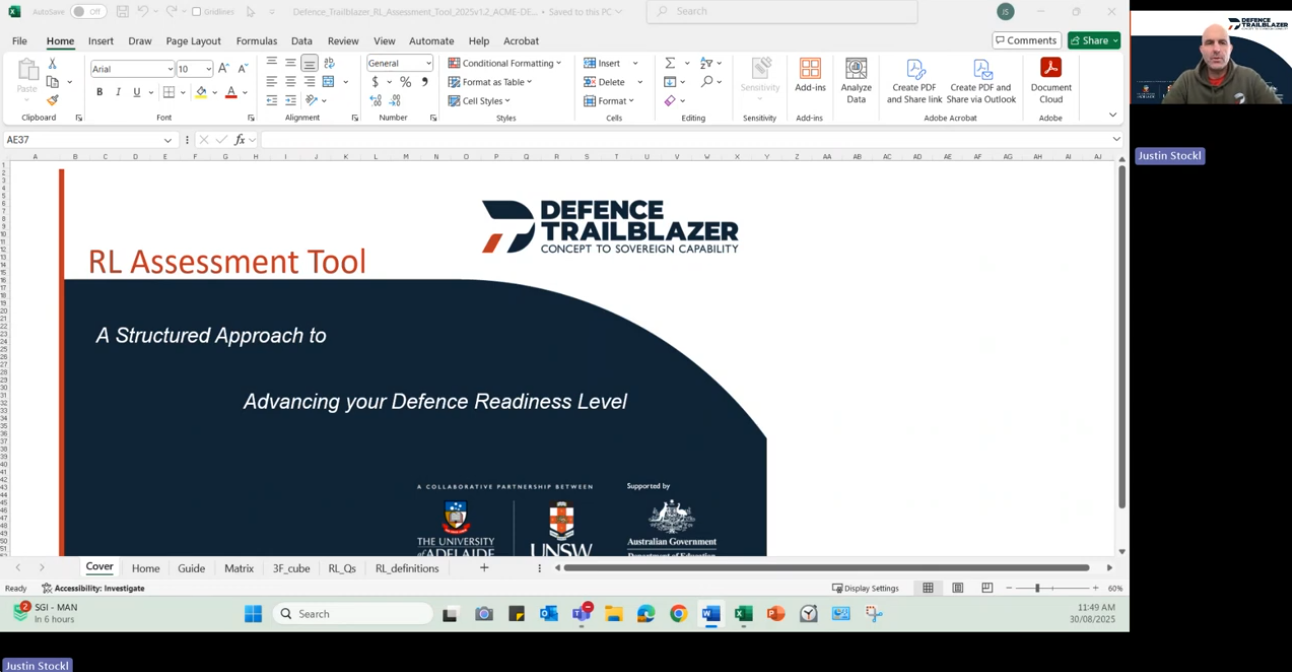This screenshot has height=672, width=1292.
Task: Increase the font size
Action: [224, 68]
